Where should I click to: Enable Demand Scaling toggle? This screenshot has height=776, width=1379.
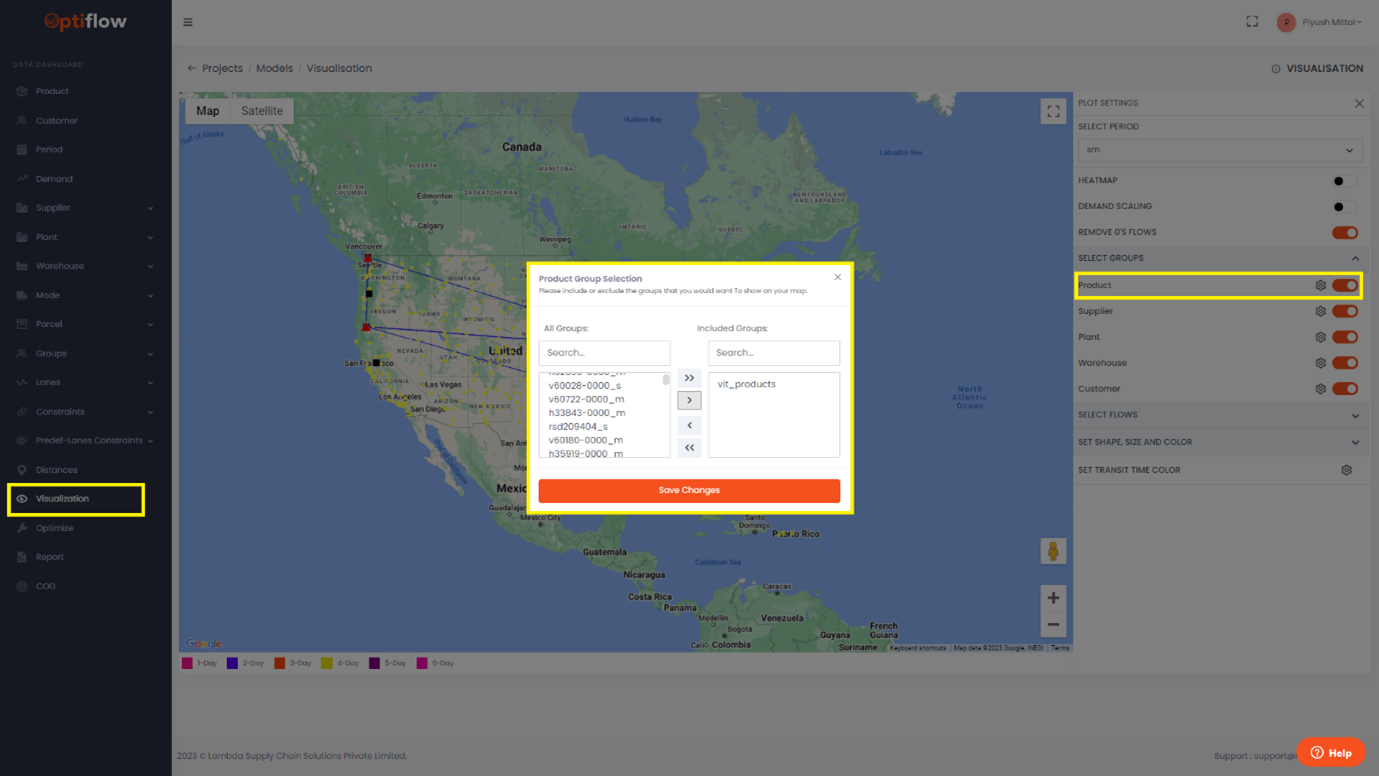tap(1344, 207)
